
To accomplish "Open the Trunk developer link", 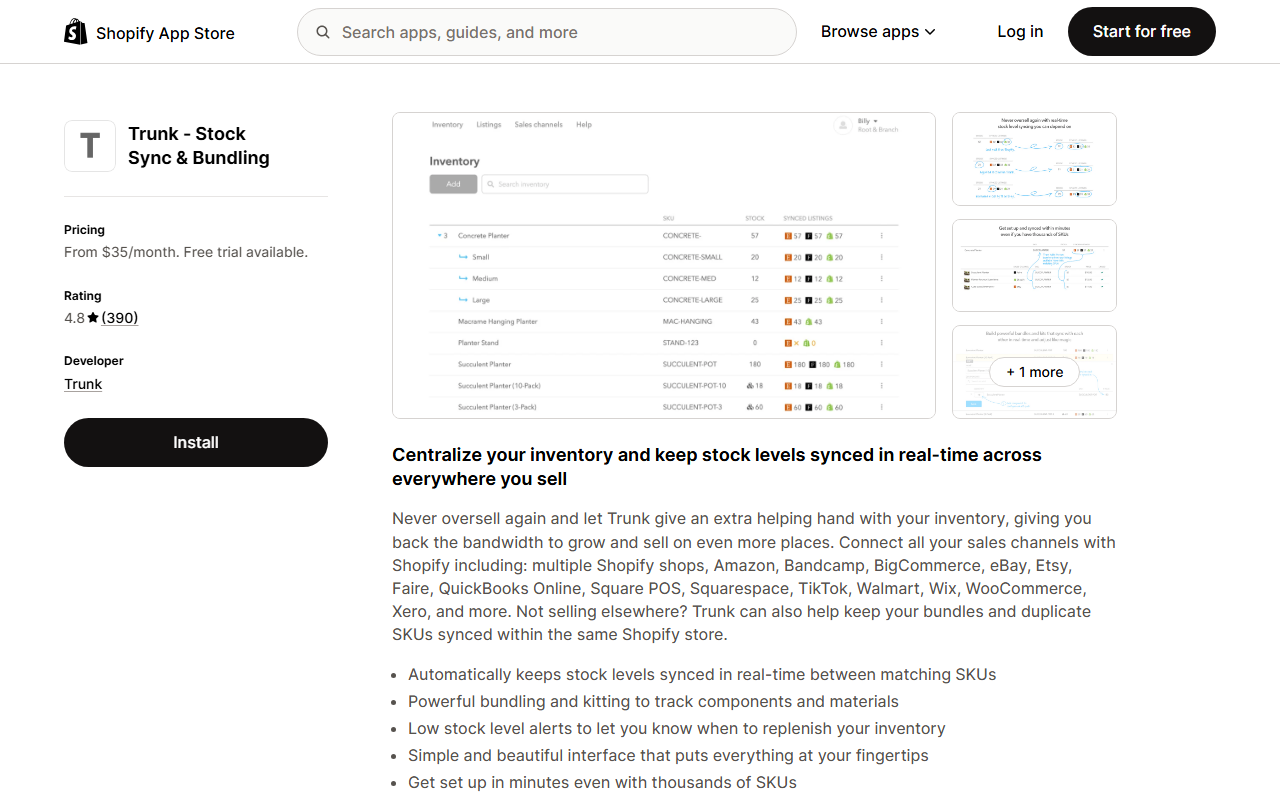I will (x=83, y=384).
